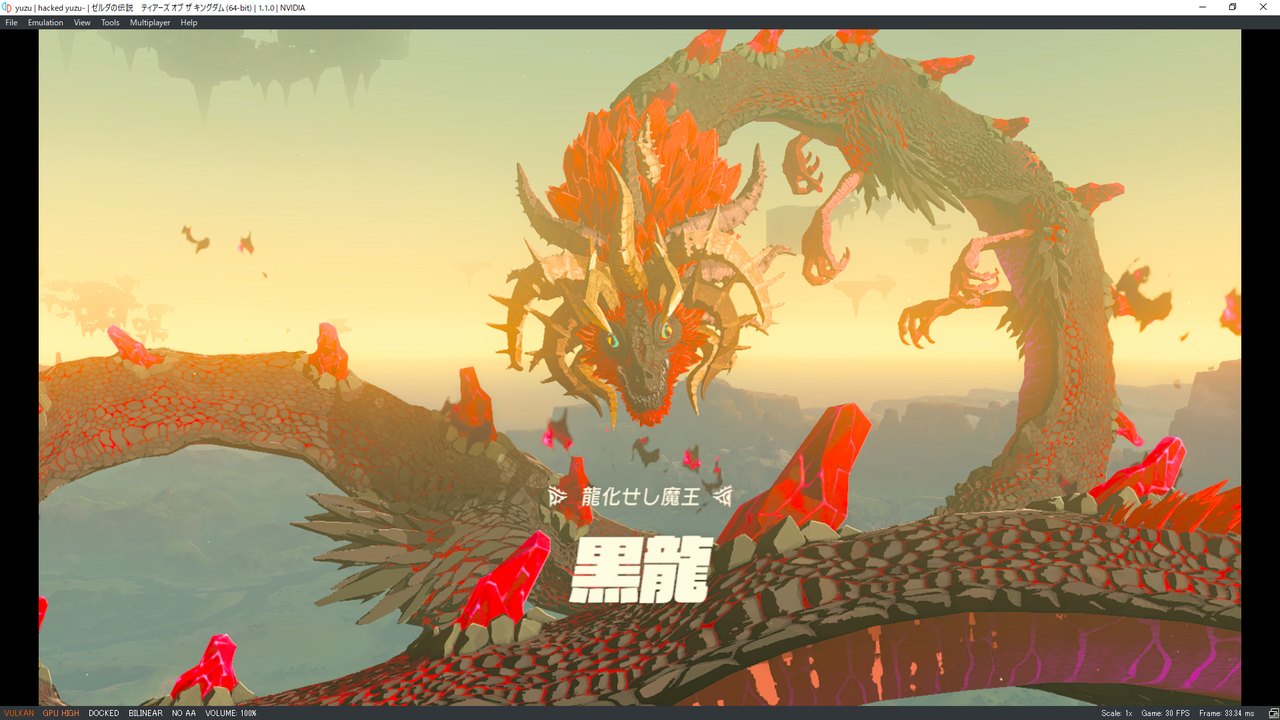Minimize the yuzu window

[1202, 7]
